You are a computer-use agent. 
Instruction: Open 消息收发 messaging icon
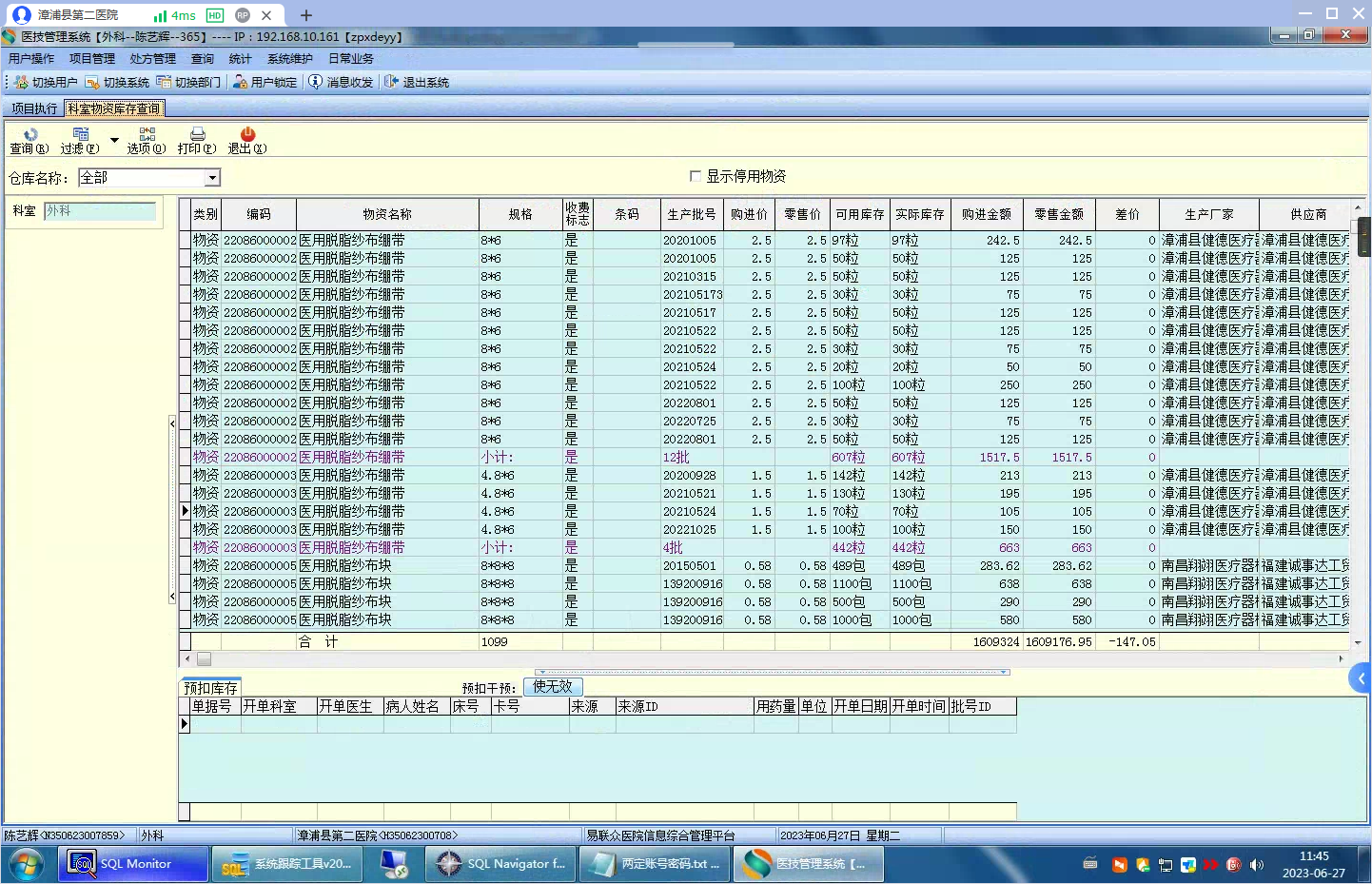coord(341,83)
